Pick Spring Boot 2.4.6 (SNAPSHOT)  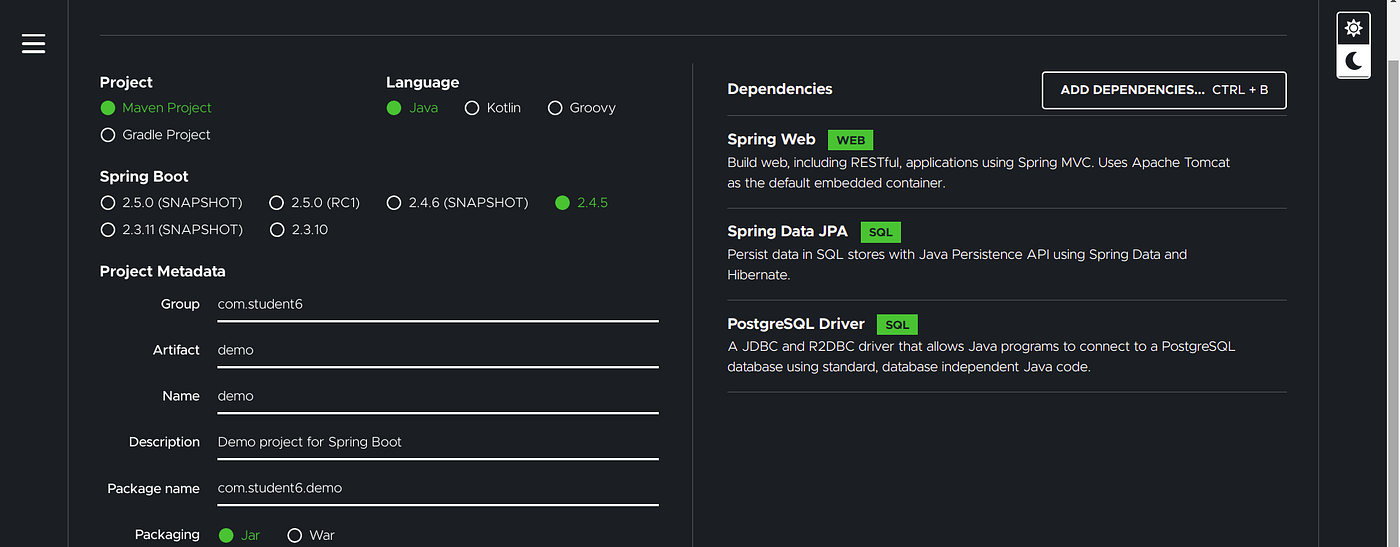pyautogui.click(x=458, y=203)
